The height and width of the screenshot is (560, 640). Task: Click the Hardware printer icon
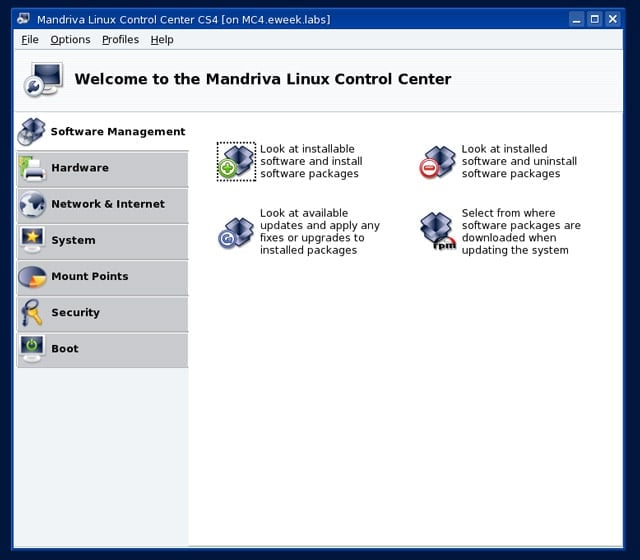32,168
